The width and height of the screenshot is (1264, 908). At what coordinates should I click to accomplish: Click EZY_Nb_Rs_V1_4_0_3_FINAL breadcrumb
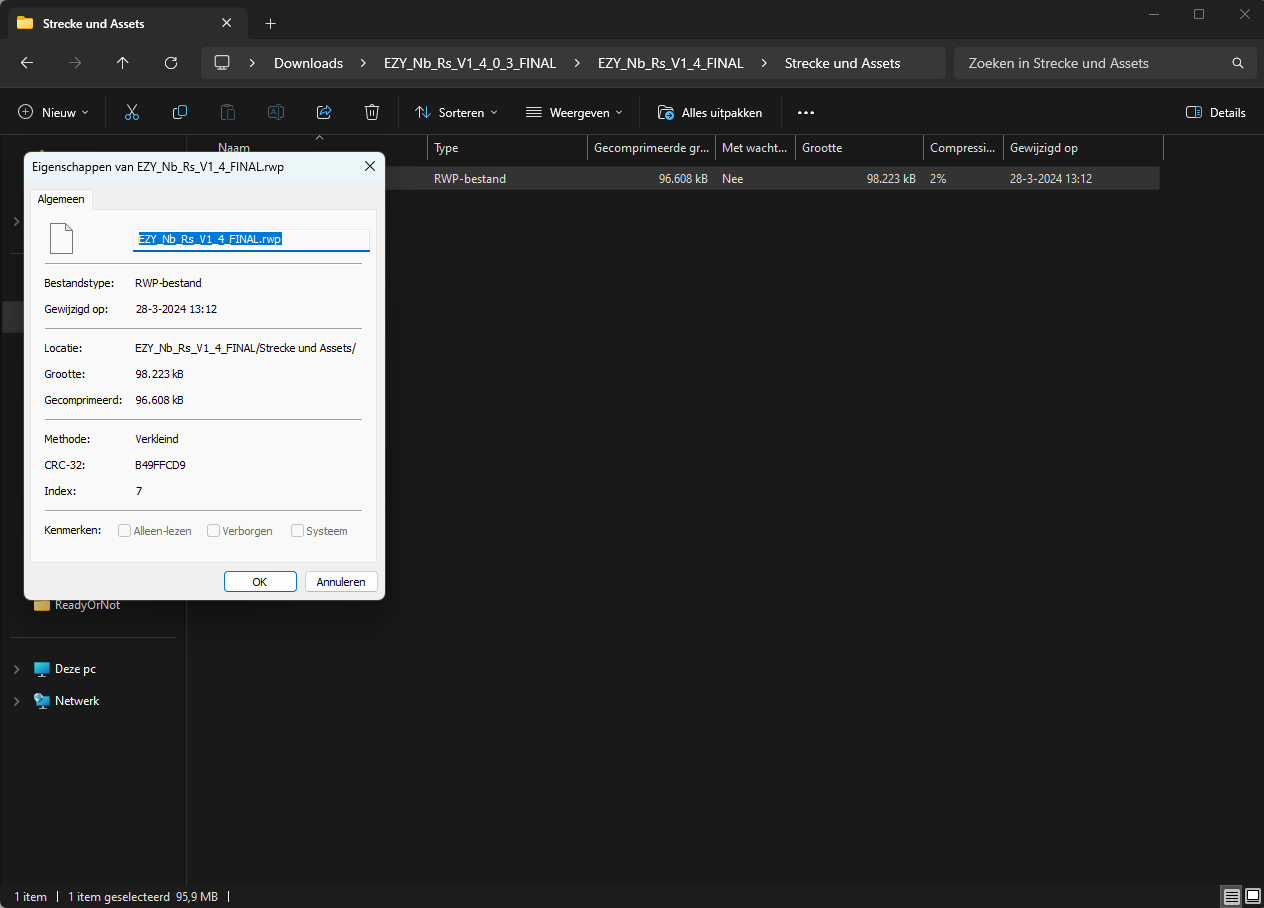coord(470,63)
